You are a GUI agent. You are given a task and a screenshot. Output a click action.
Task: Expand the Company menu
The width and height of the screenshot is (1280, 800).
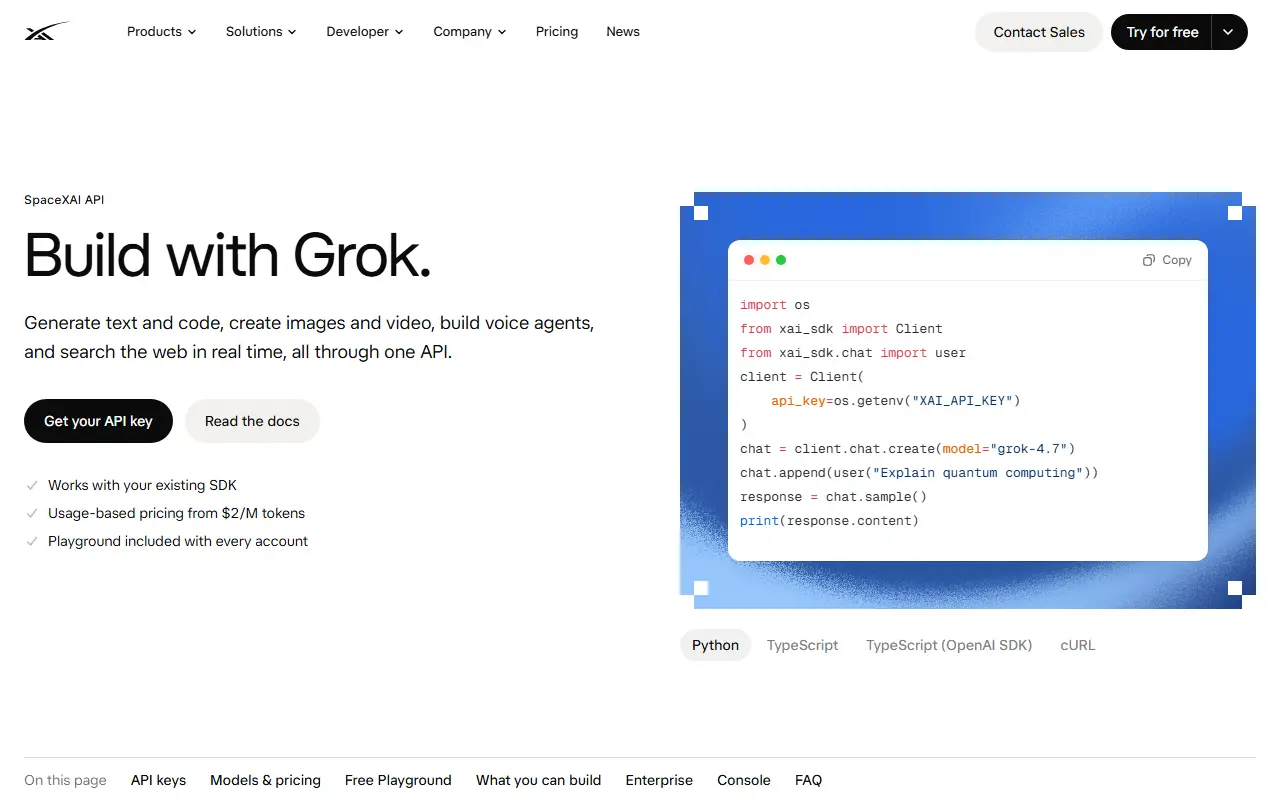click(470, 32)
